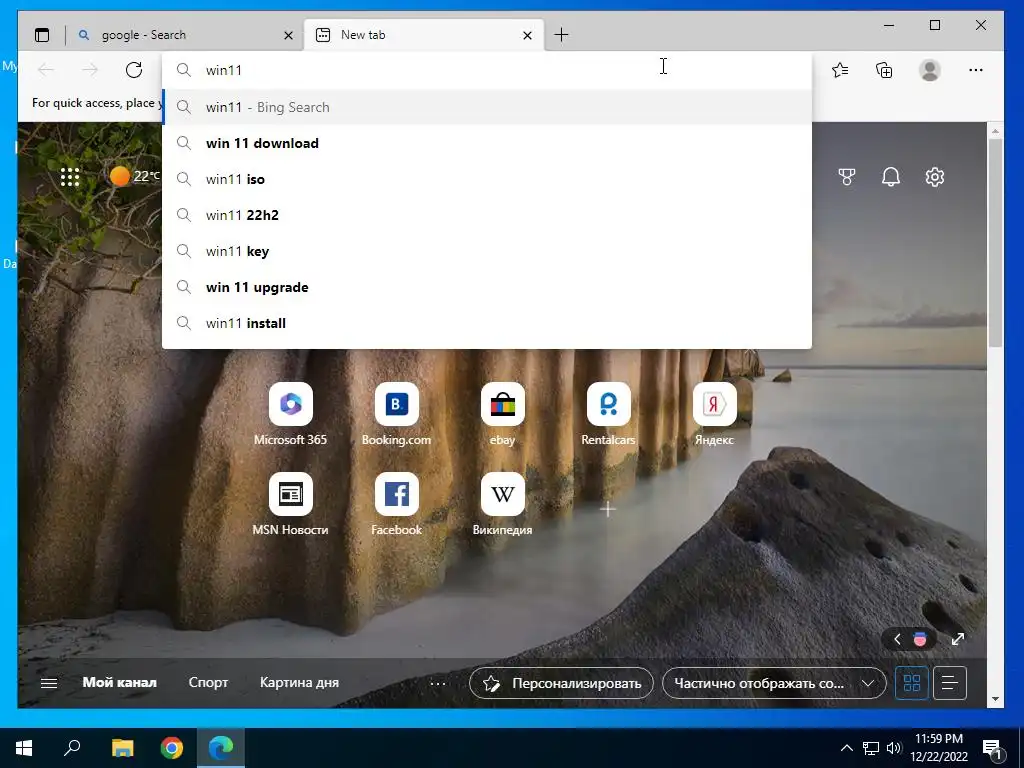
Task: Open Settings and more ellipsis menu
Action: tap(976, 70)
